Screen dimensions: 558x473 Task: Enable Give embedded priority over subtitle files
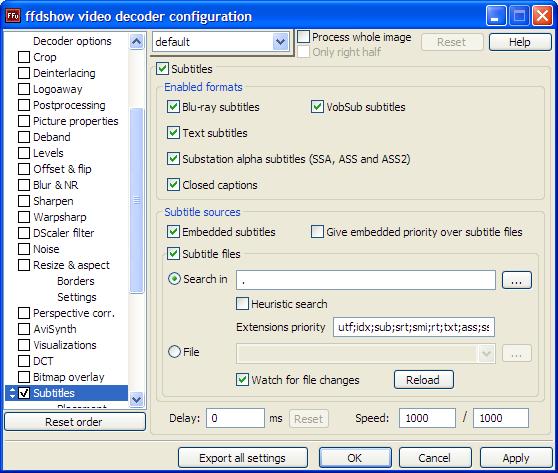(317, 232)
